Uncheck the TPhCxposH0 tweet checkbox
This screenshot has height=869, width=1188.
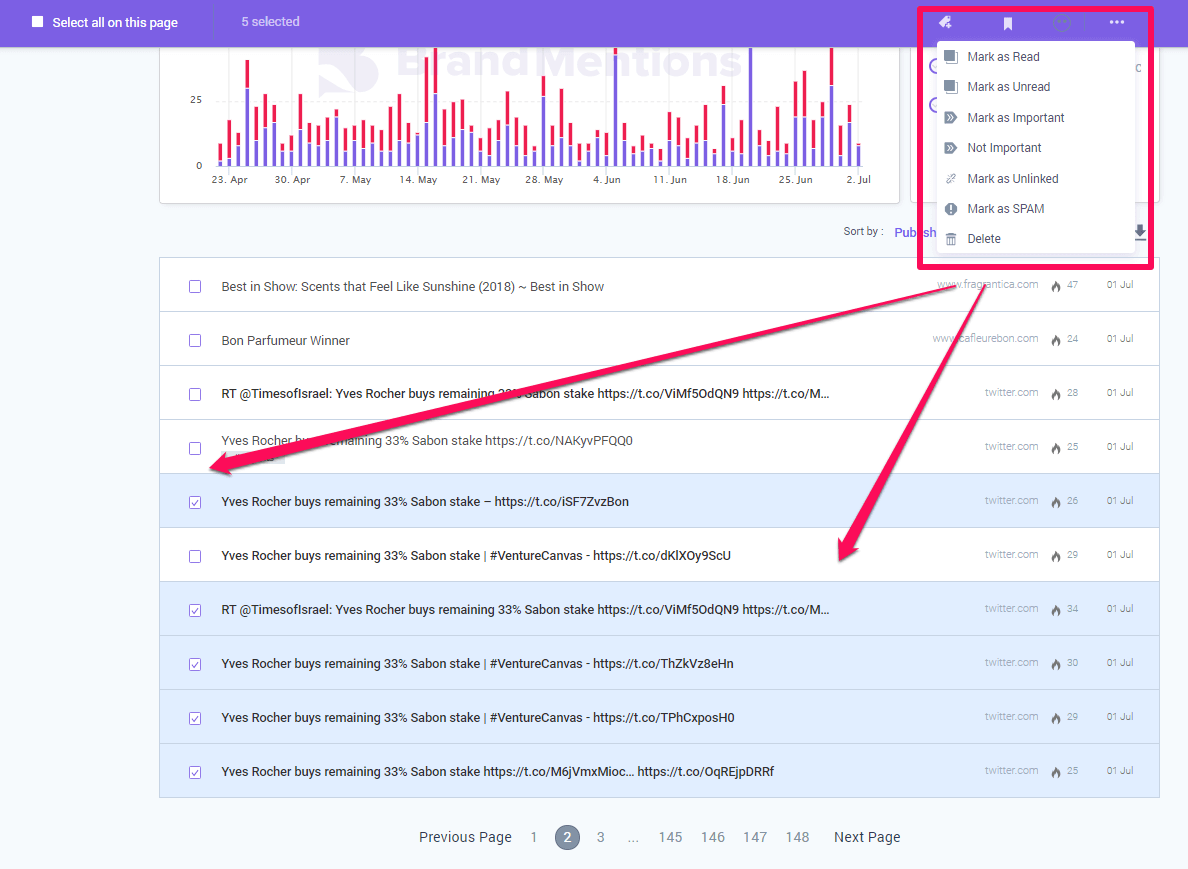point(195,718)
